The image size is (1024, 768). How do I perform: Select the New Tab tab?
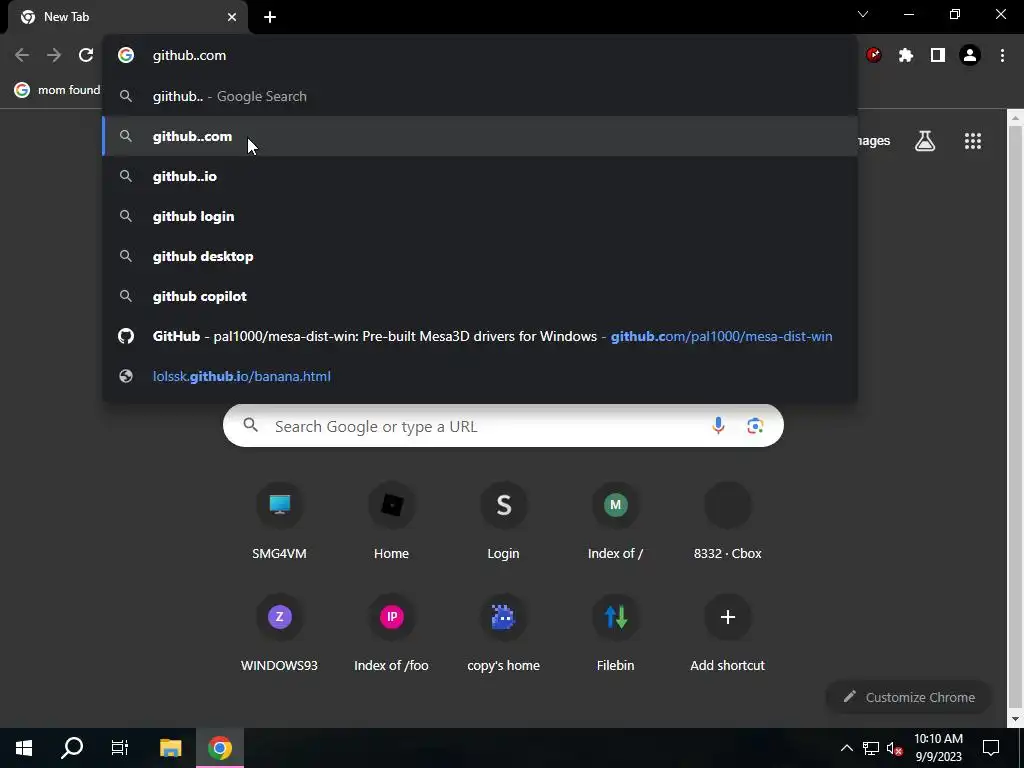[x=128, y=17]
